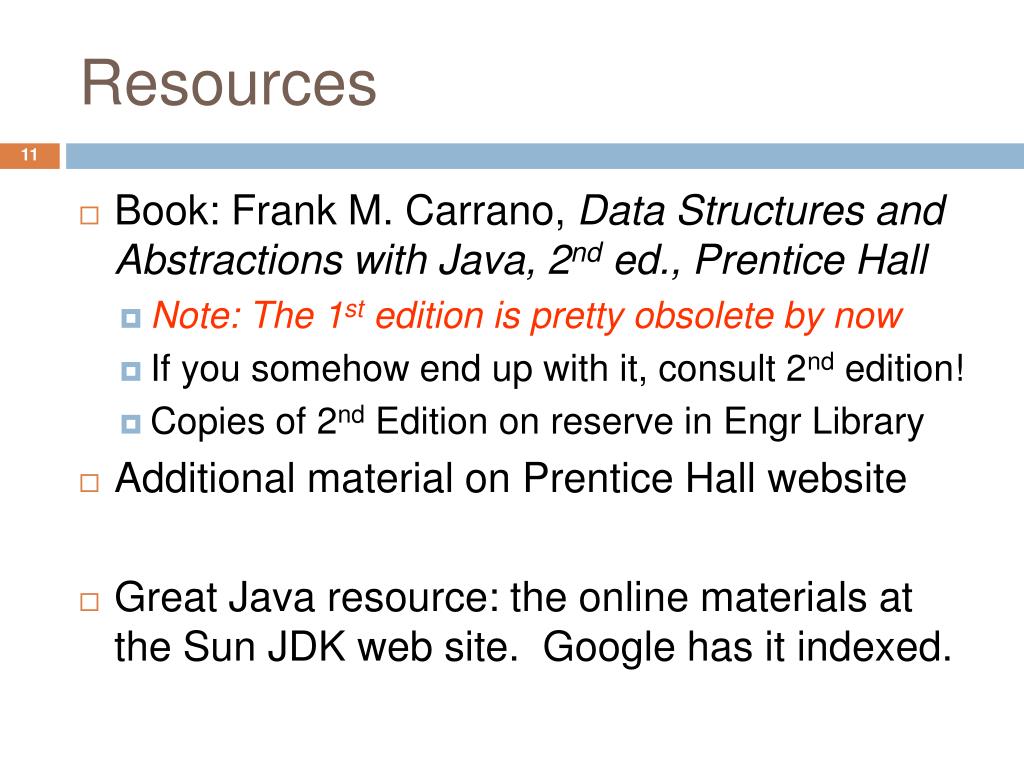The image size is (1024, 768).
Task: Click the square bullet before 'Book: Frank M. Carrano'
Action: click(89, 216)
